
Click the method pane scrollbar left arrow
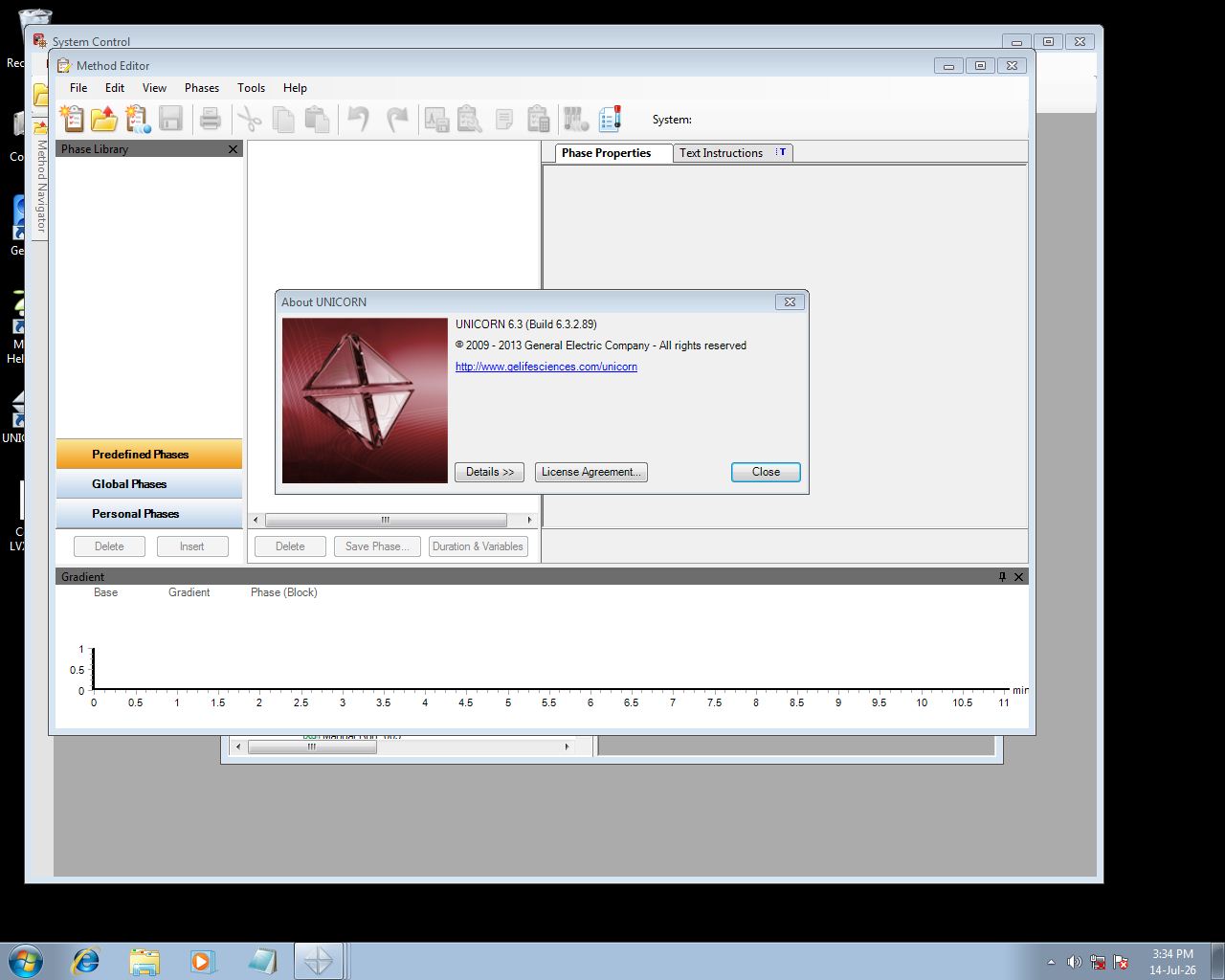tap(256, 520)
